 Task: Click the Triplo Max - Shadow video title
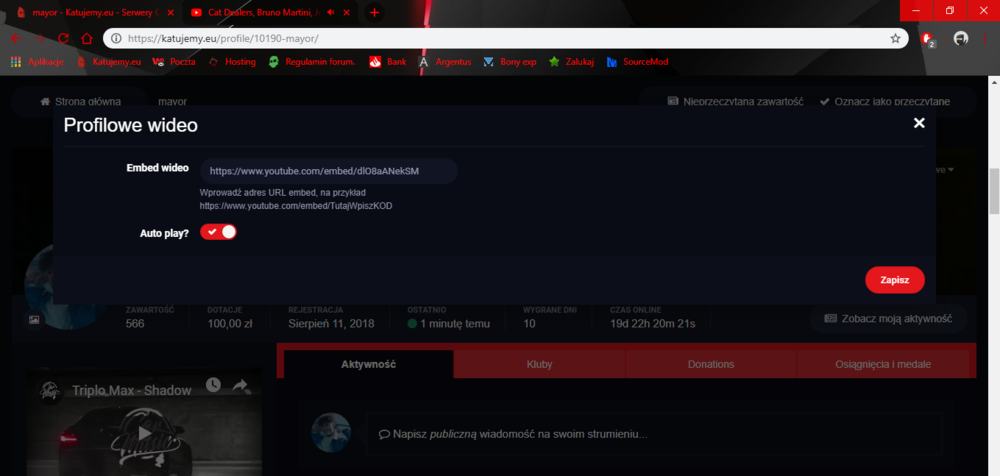[x=131, y=390]
